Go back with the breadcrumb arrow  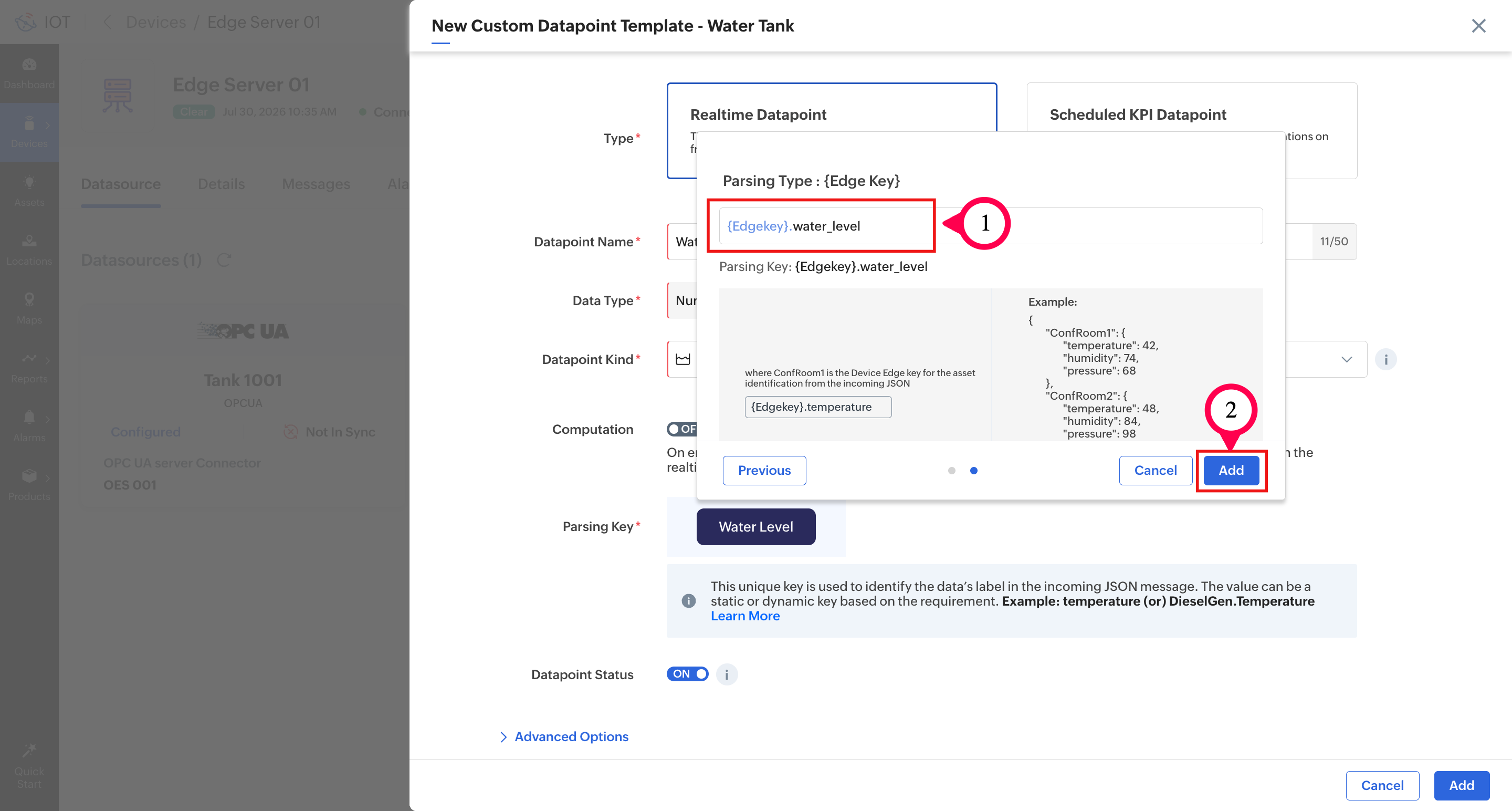click(108, 22)
